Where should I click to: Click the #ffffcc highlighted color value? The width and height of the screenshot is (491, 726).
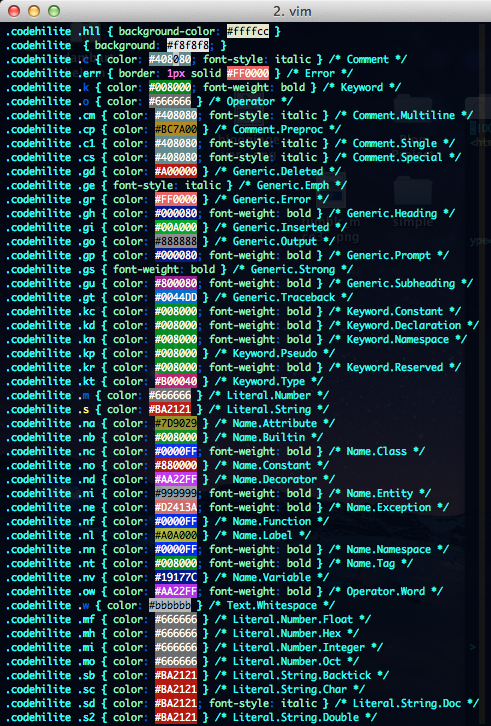click(248, 31)
